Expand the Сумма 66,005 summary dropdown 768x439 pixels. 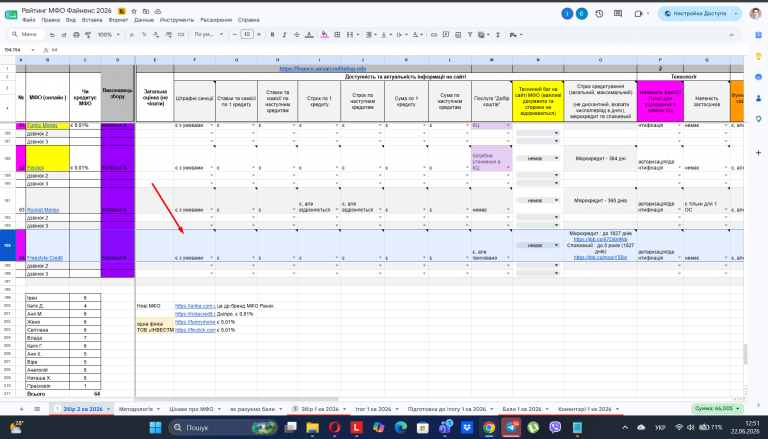[x=717, y=408]
